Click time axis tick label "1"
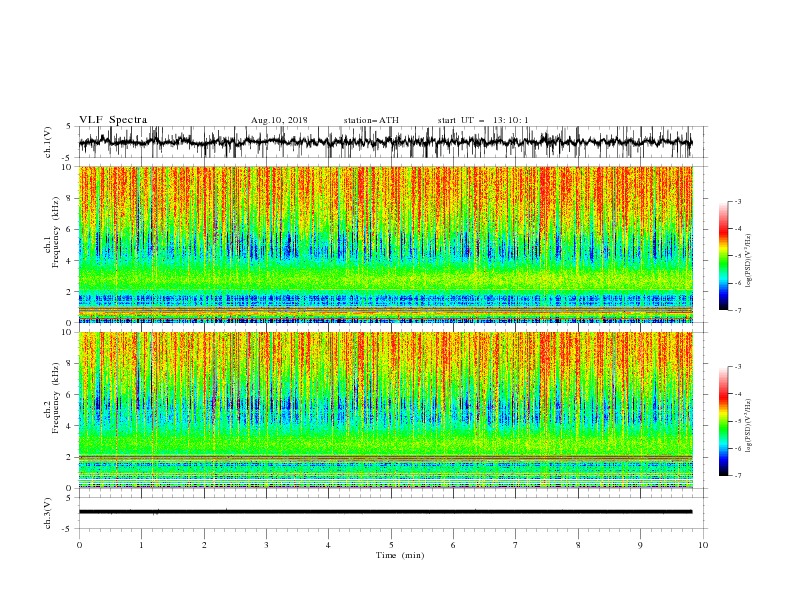Image resolution: width=792 pixels, height=612 pixels. point(141,545)
